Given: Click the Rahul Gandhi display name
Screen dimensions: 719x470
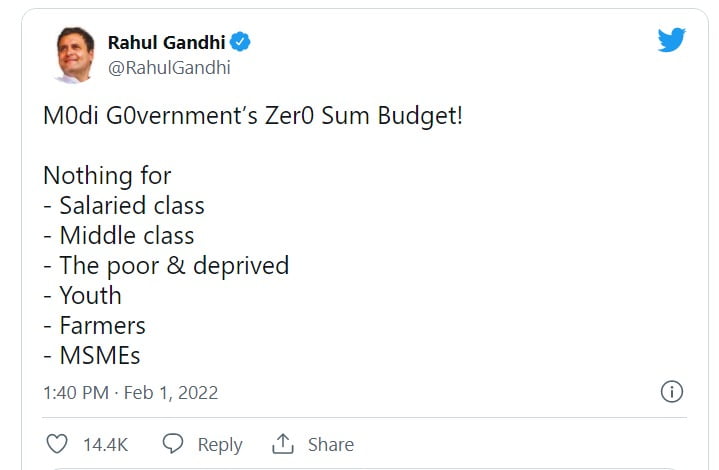Looking at the screenshot, I should pos(165,43).
